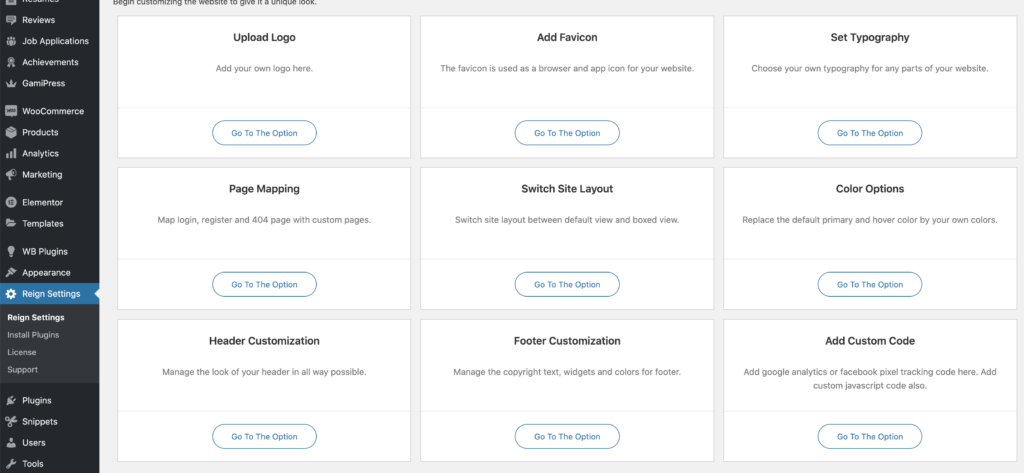Click the WooCommerce icon in sidebar

(11, 111)
